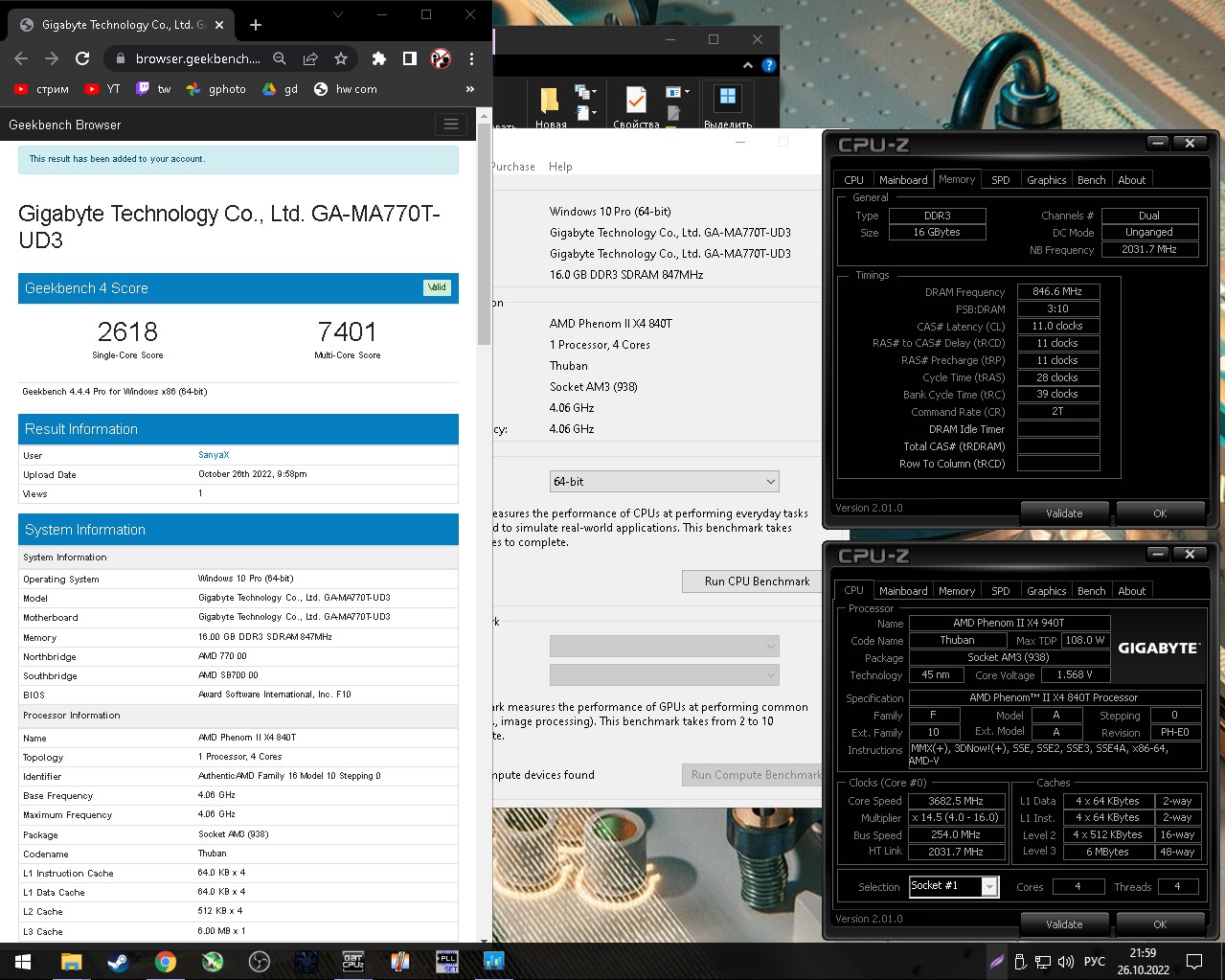
Task: Open Help menu in Geekbench app
Action: [x=560, y=167]
